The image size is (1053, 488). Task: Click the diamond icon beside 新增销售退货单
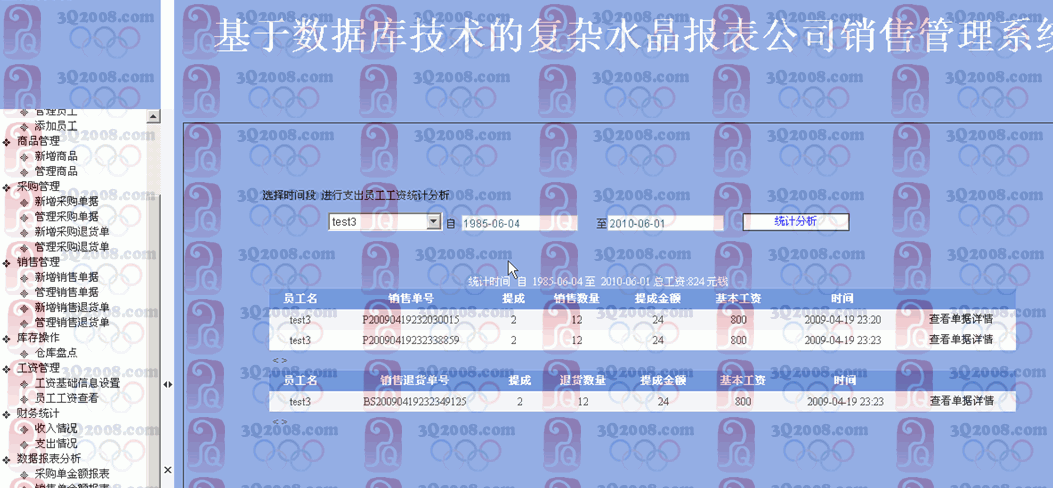tap(25, 308)
